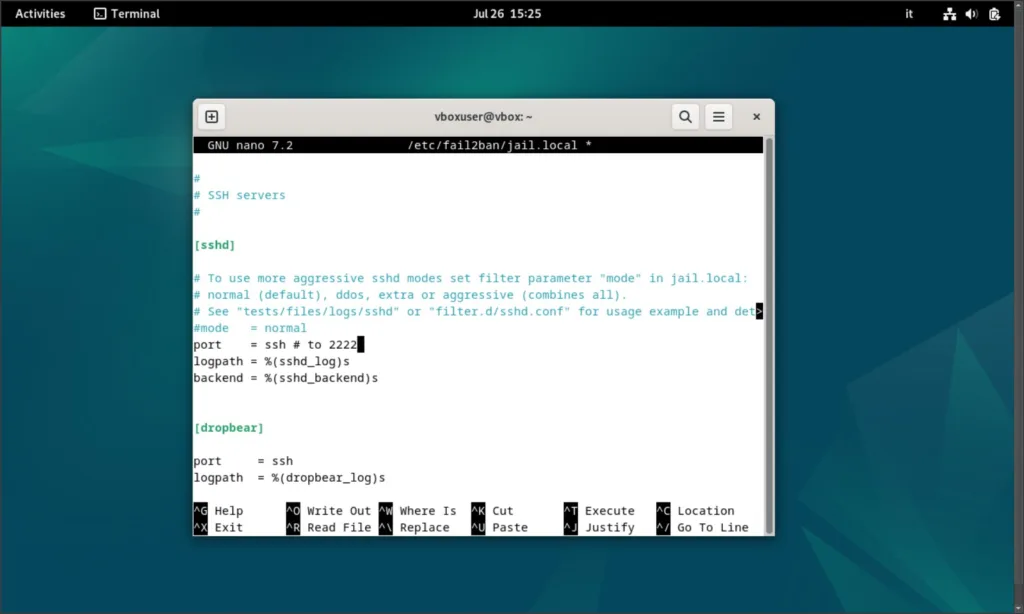Open a new terminal tab
Image resolution: width=1024 pixels, height=614 pixels.
click(x=212, y=117)
